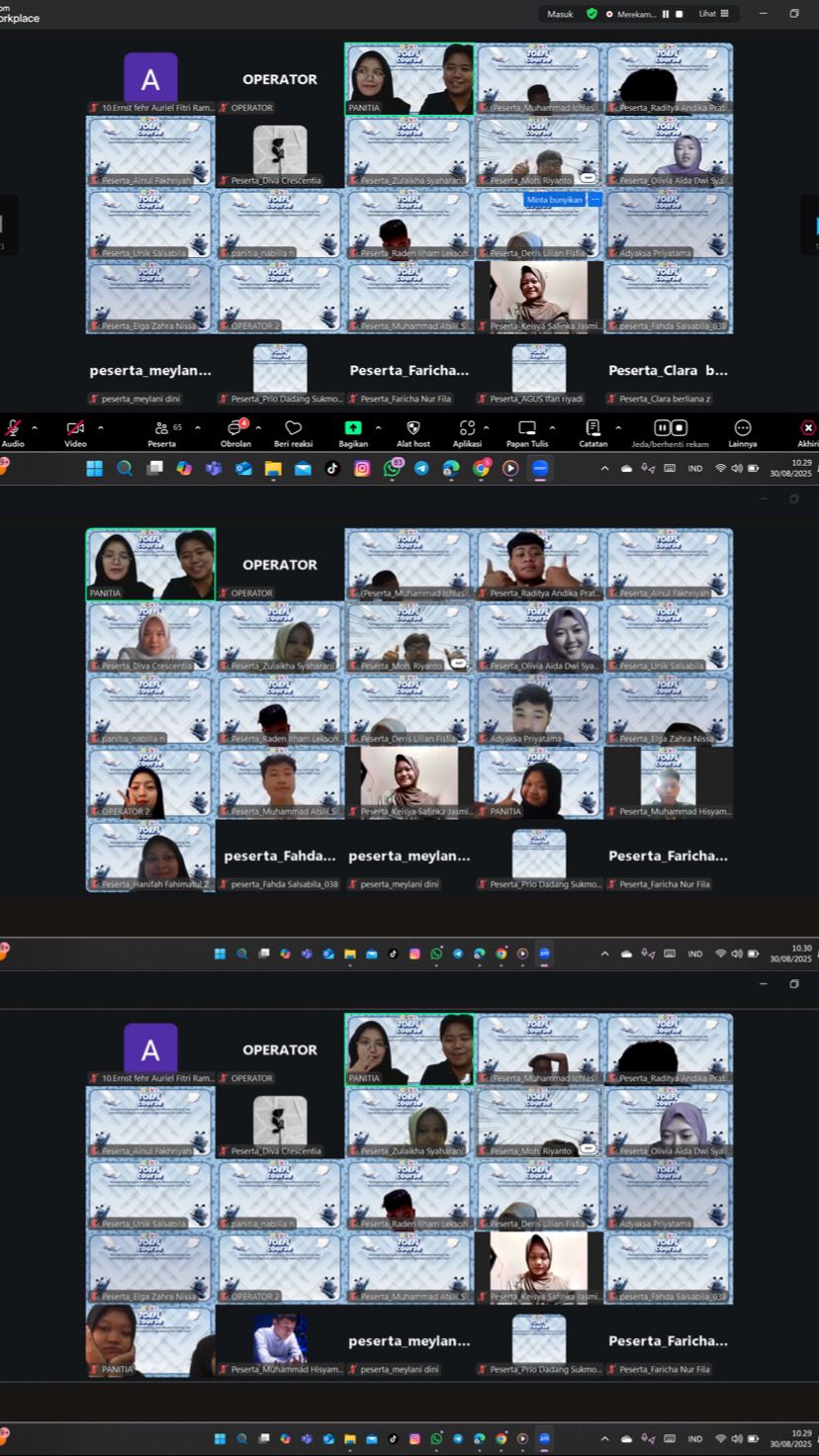Turn on camera with Video button
Viewport: 819px width, 1456px height.
point(75,428)
